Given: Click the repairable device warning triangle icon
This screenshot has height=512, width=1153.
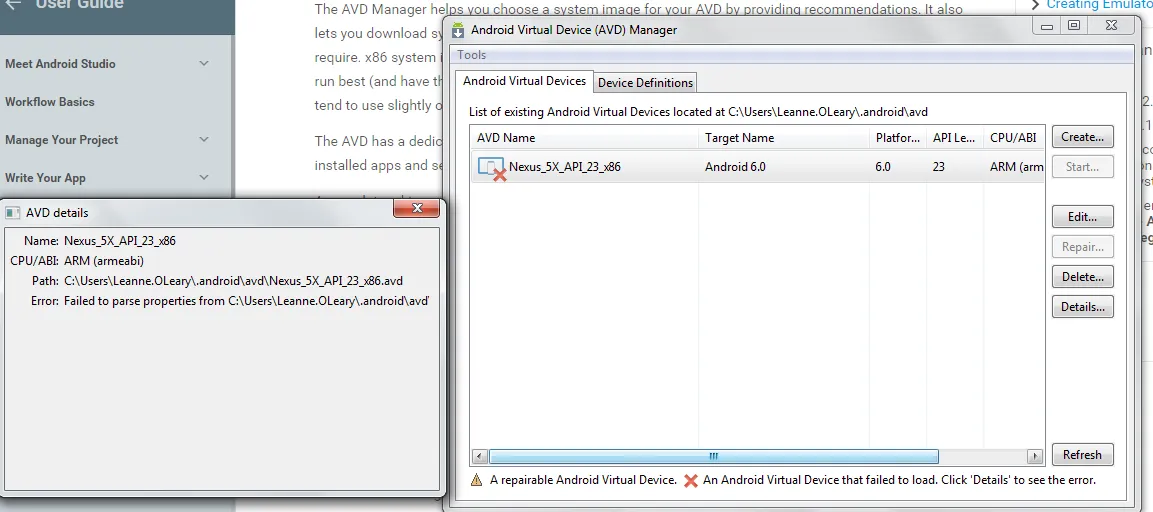Looking at the screenshot, I should (476, 480).
